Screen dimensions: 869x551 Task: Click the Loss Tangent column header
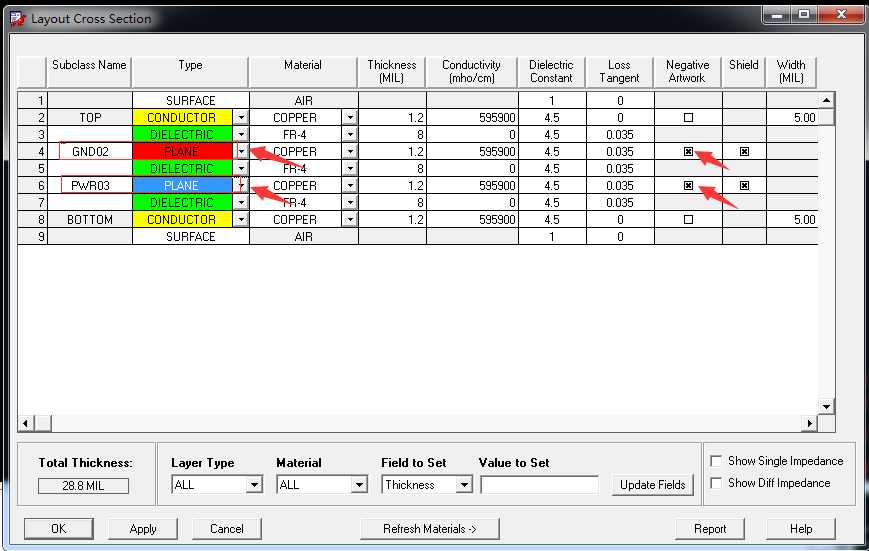point(619,72)
